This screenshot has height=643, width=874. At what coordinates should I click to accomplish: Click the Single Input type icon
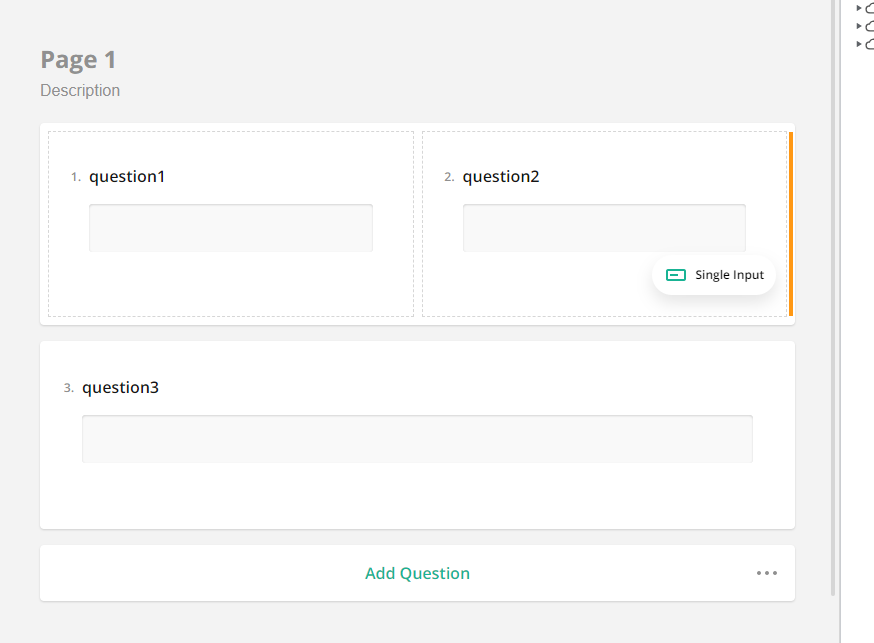pyautogui.click(x=676, y=274)
